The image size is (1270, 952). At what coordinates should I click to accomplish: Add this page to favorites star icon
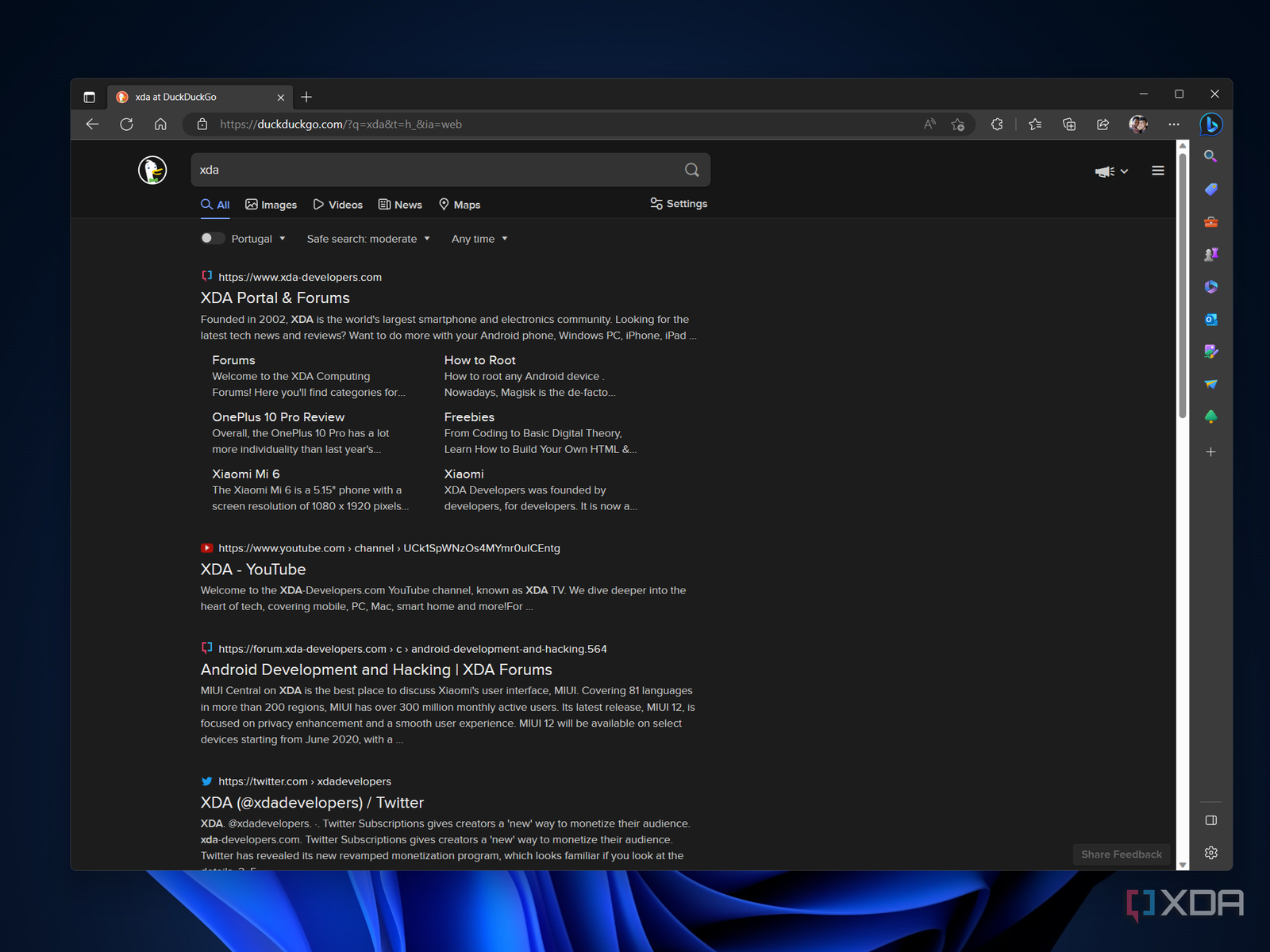click(x=958, y=125)
